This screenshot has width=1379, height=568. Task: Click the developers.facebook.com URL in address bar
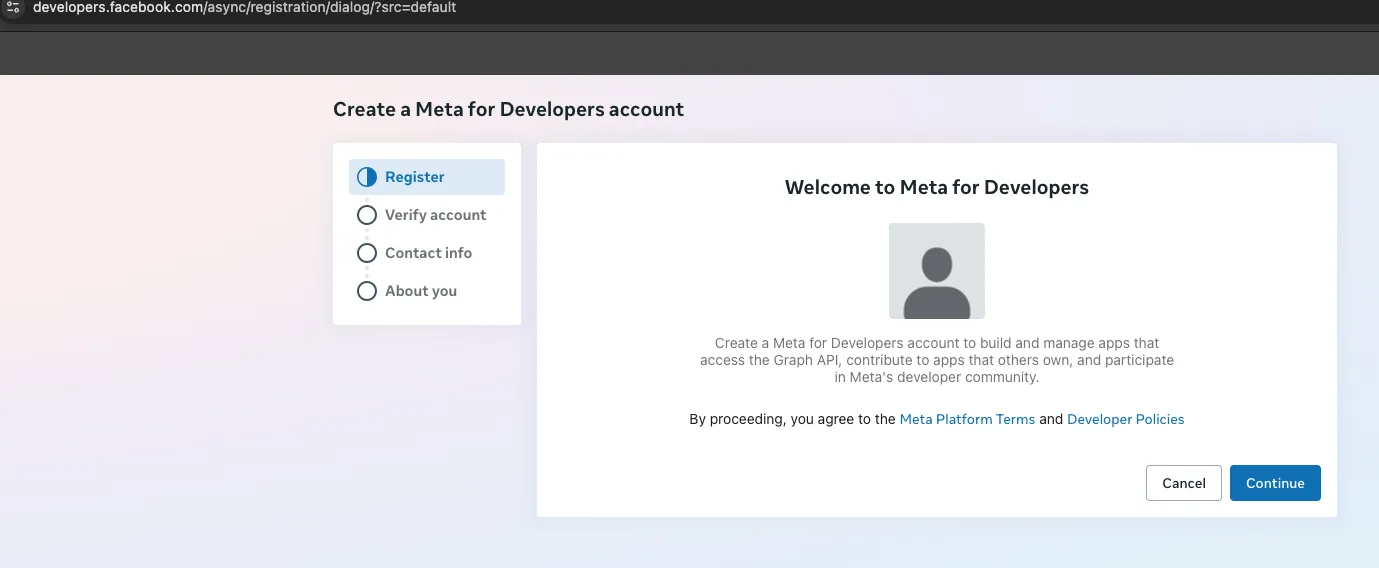point(244,7)
